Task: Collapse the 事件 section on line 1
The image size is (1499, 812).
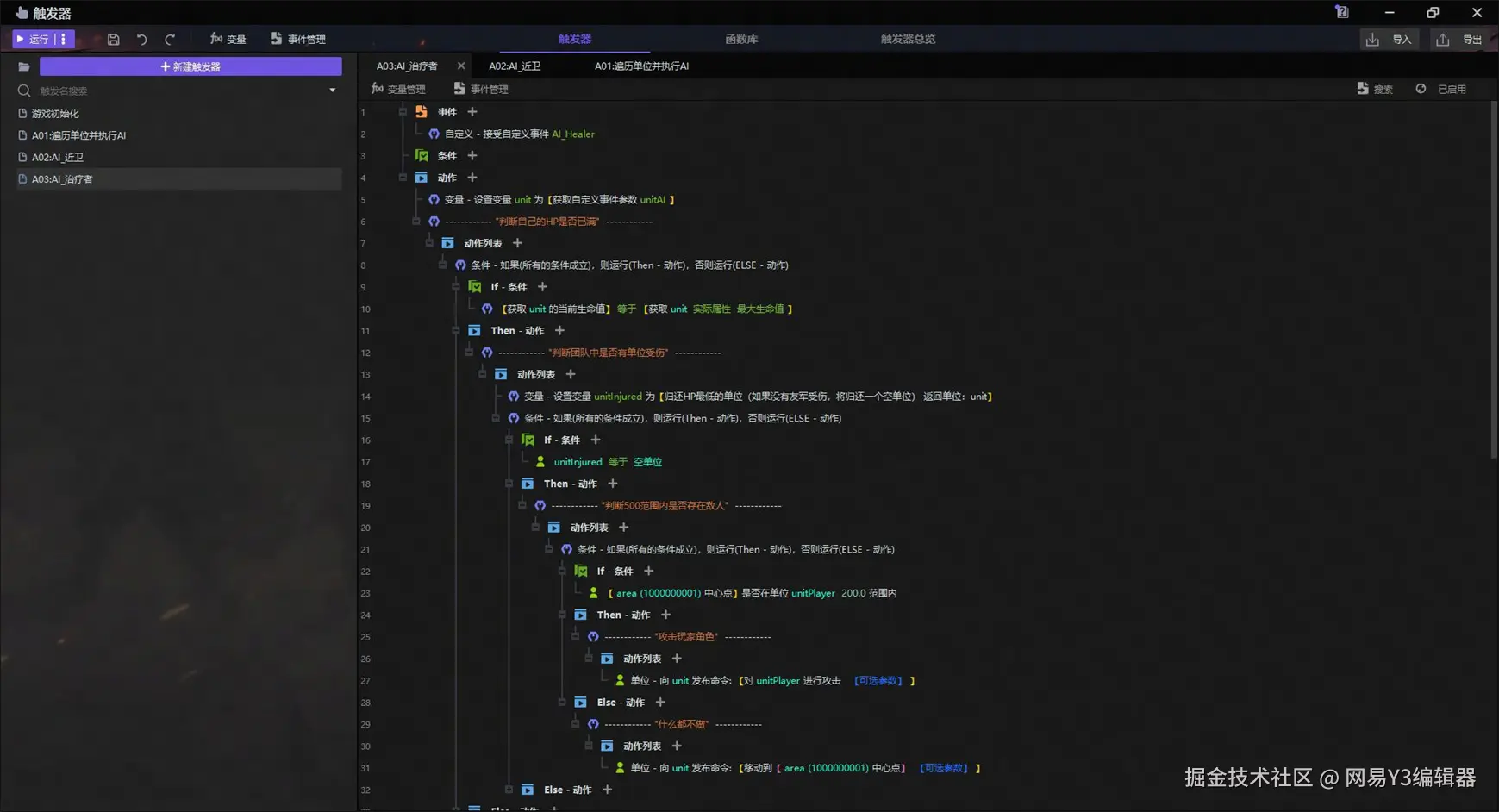Action: (x=403, y=112)
